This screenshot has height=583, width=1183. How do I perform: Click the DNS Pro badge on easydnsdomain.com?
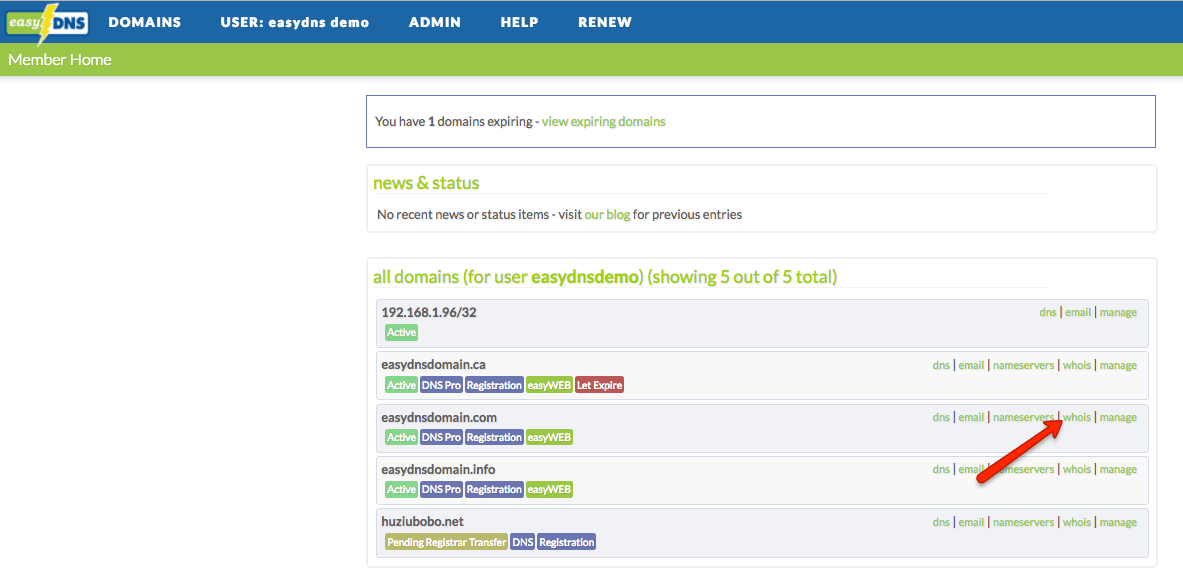(440, 436)
